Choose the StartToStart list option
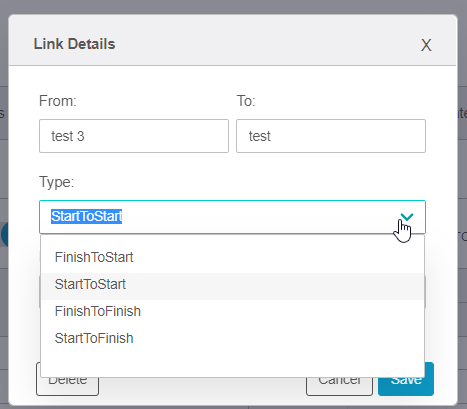This screenshot has height=409, width=467. (232, 284)
